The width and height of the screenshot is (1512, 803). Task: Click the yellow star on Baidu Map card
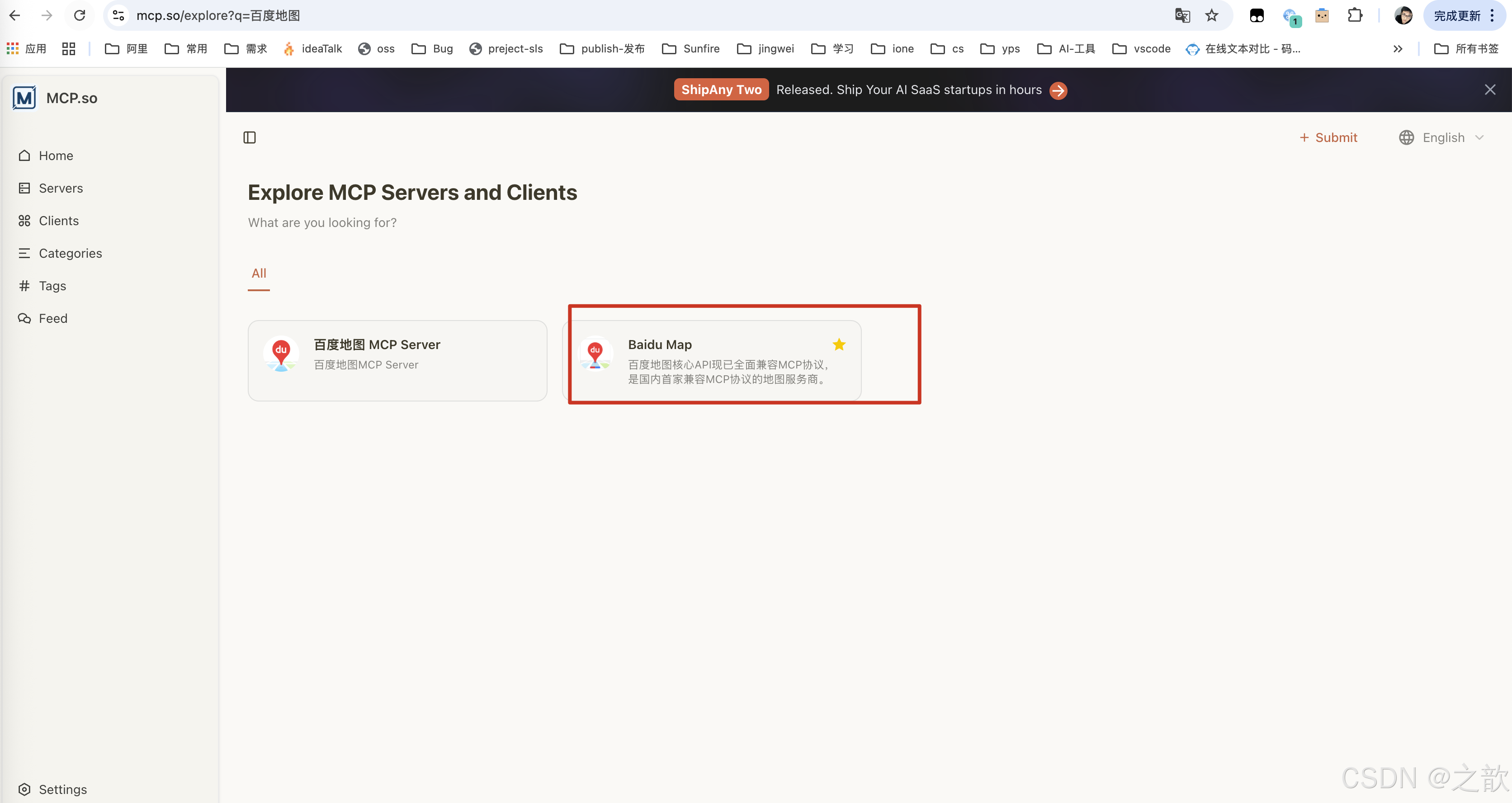pyautogui.click(x=839, y=345)
